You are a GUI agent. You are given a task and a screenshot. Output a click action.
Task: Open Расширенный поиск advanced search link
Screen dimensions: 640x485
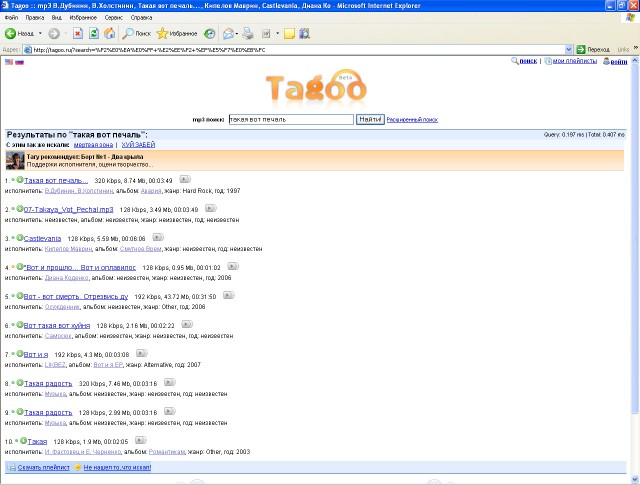412,120
